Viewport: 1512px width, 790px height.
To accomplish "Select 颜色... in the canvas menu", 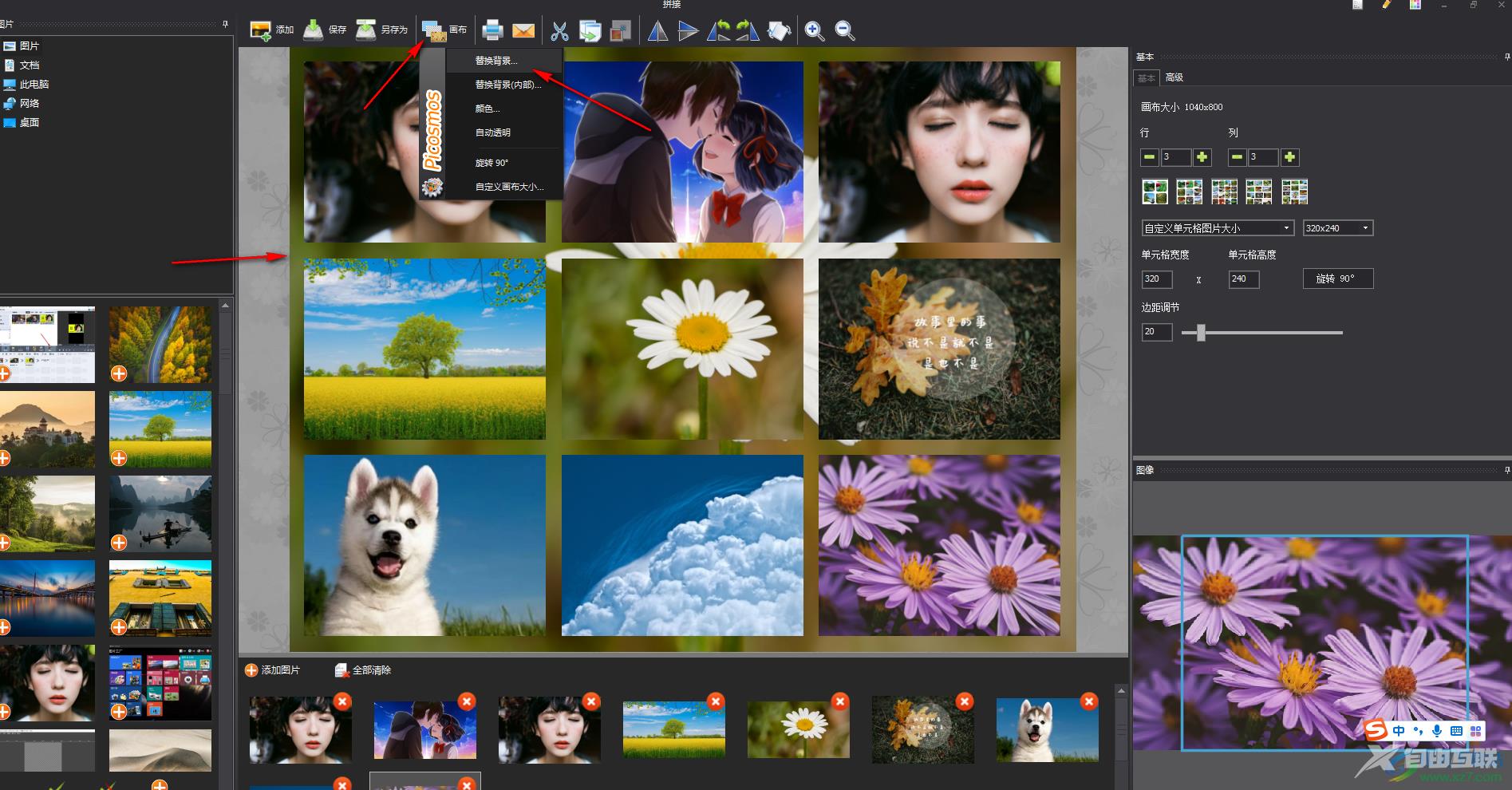I will coord(504,109).
